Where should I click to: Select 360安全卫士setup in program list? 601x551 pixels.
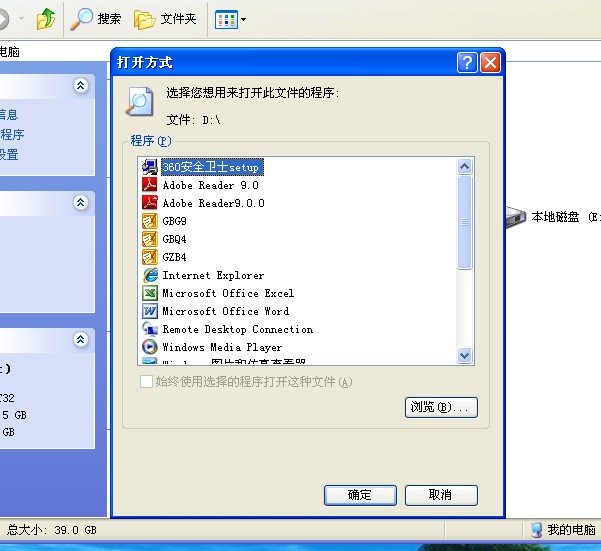[x=212, y=167]
